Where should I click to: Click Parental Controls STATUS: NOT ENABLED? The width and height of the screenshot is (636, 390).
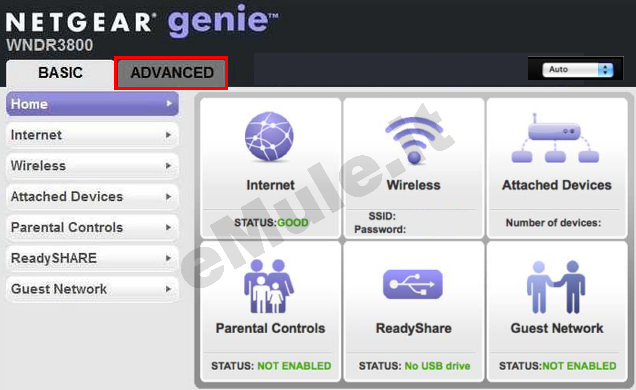(x=271, y=366)
